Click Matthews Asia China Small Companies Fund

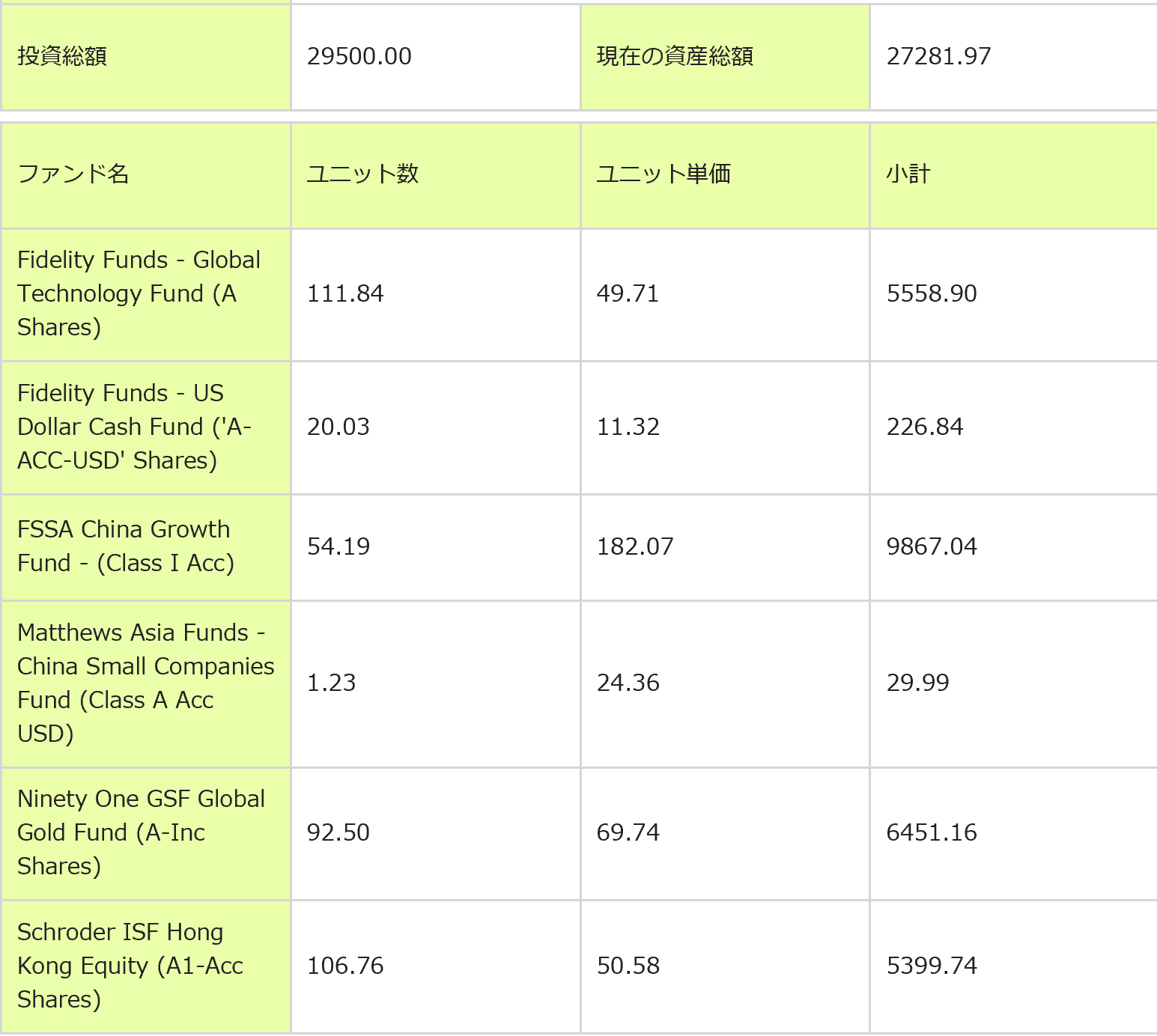click(145, 683)
